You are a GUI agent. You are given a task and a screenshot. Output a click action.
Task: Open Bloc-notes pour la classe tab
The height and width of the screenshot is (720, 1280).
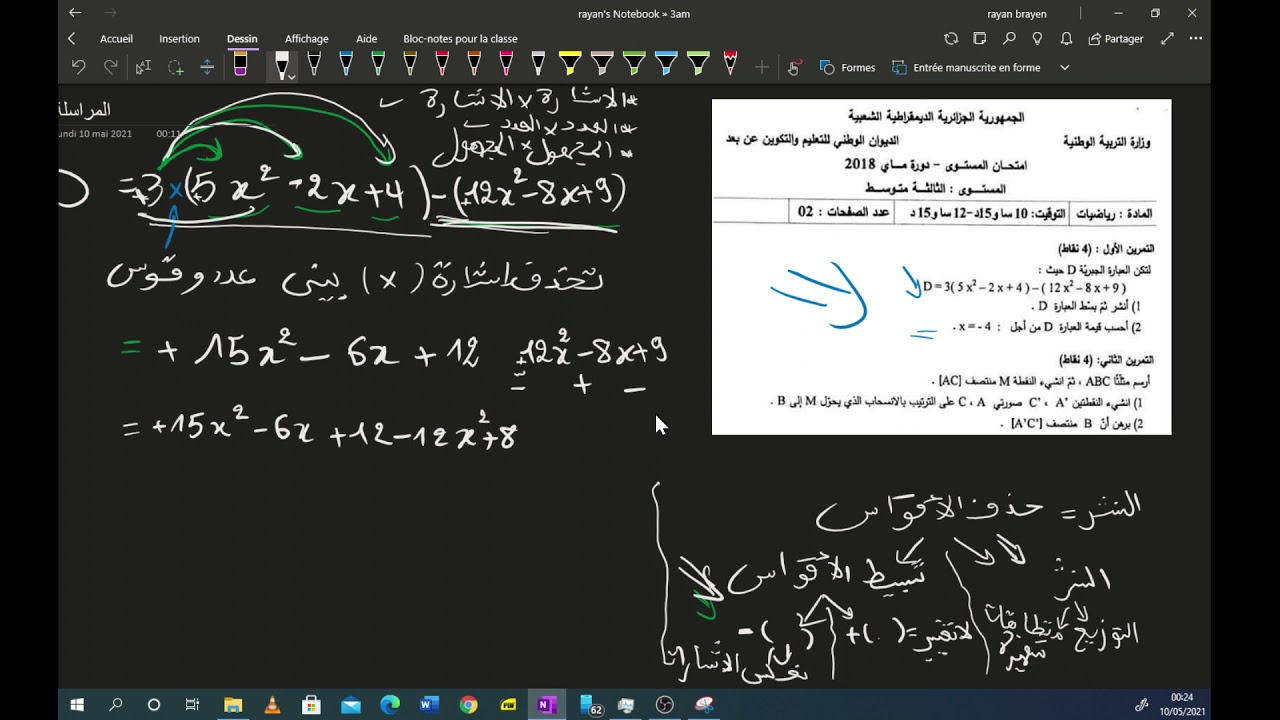point(460,39)
